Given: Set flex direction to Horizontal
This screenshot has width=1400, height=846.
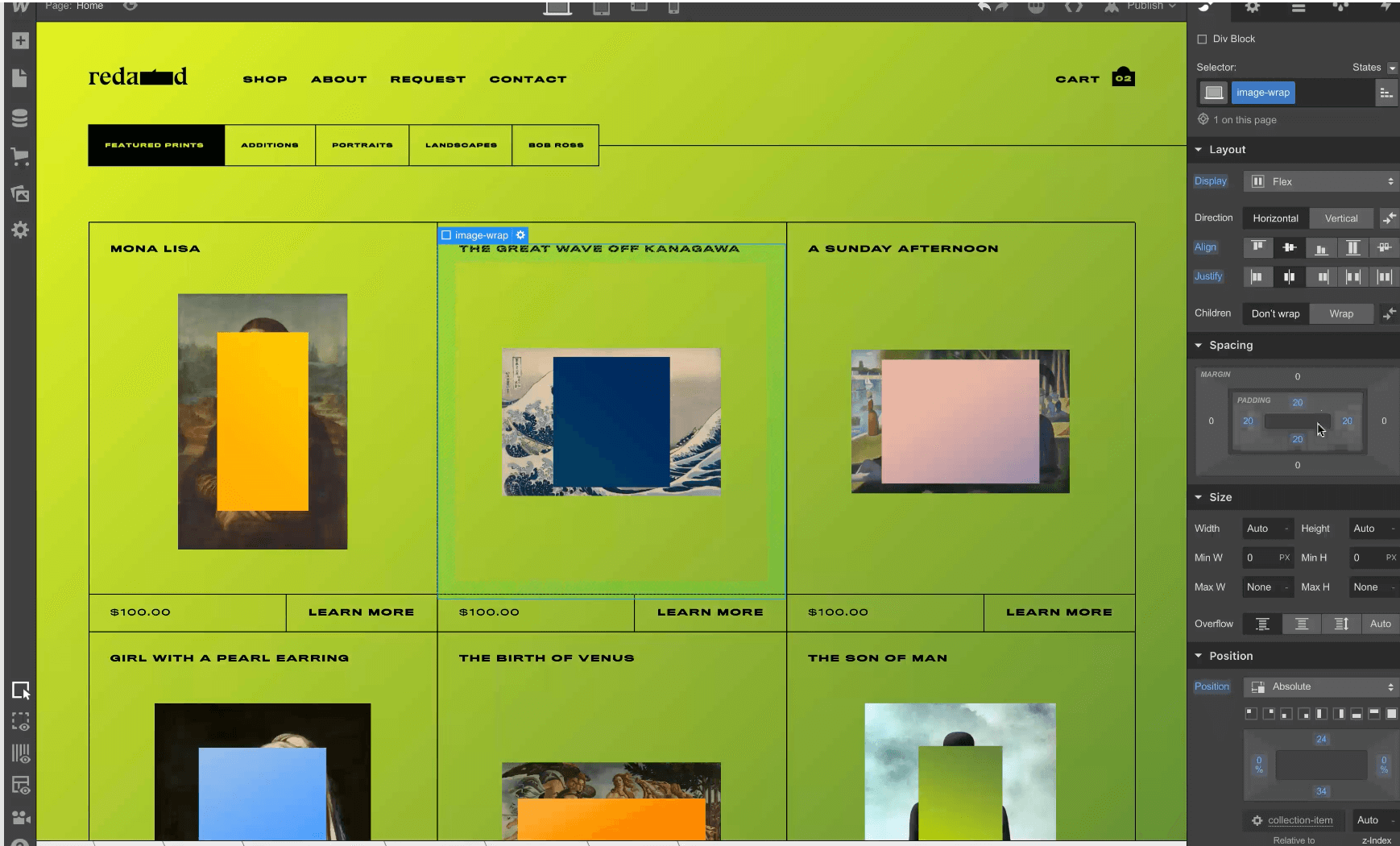Looking at the screenshot, I should click(1275, 218).
